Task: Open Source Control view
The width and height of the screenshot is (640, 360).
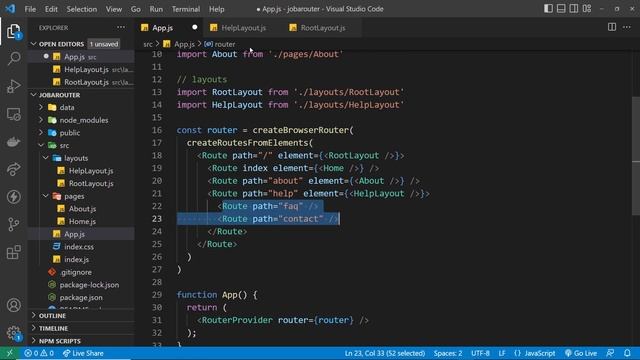Action: tap(13, 224)
